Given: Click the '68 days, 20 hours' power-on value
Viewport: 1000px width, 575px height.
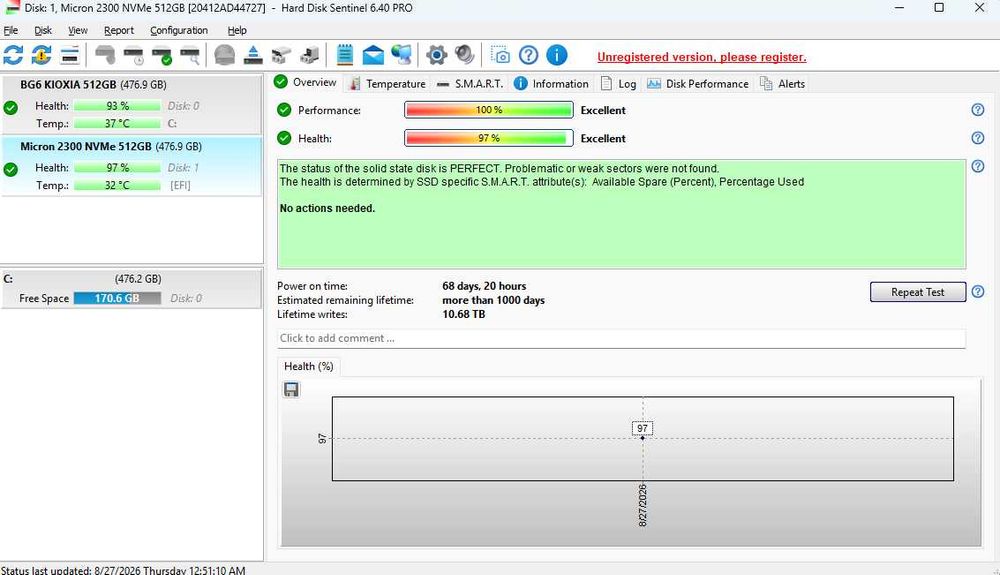Looking at the screenshot, I should (x=484, y=286).
